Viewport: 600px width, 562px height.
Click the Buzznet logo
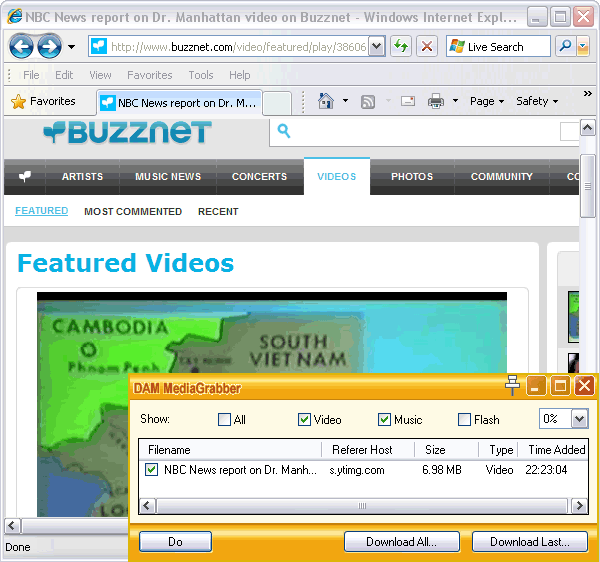(127, 132)
